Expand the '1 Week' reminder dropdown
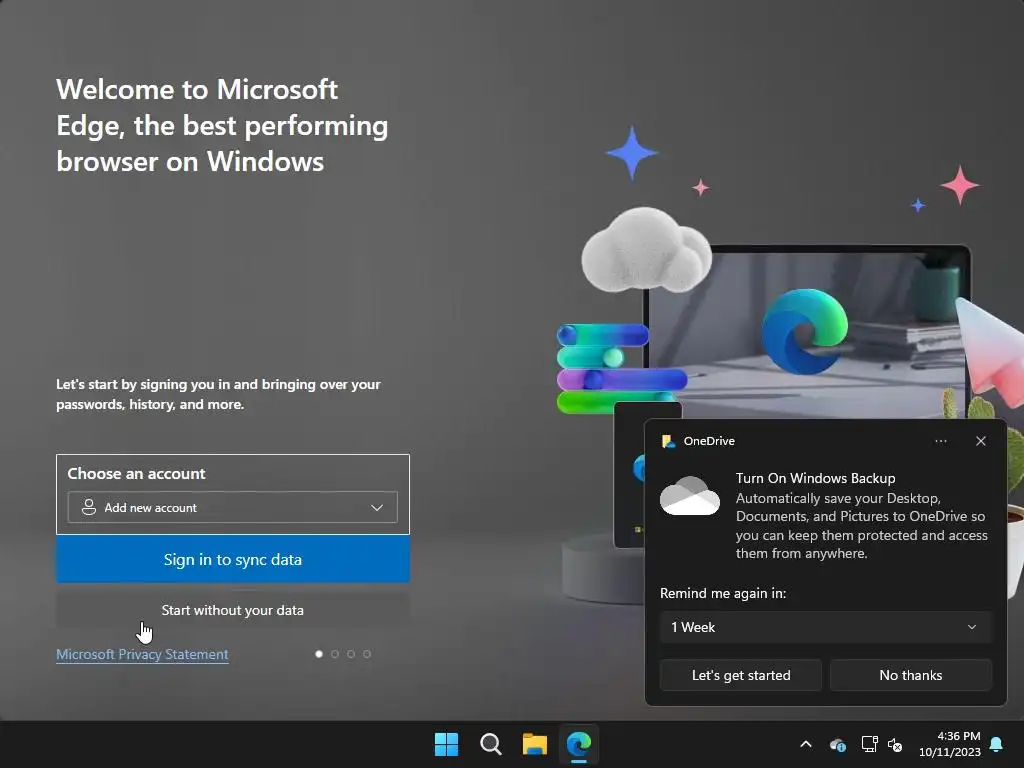Screen dimensions: 1024x768 825,627
